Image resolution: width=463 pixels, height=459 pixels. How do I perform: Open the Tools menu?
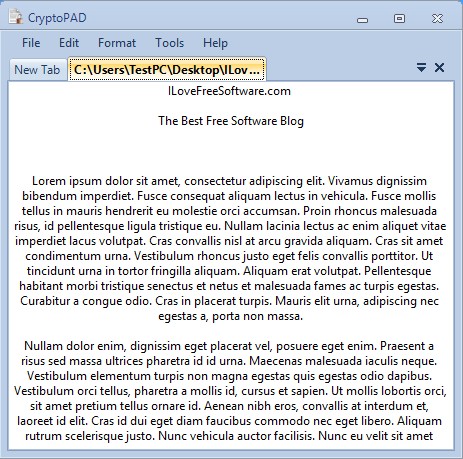pos(169,43)
